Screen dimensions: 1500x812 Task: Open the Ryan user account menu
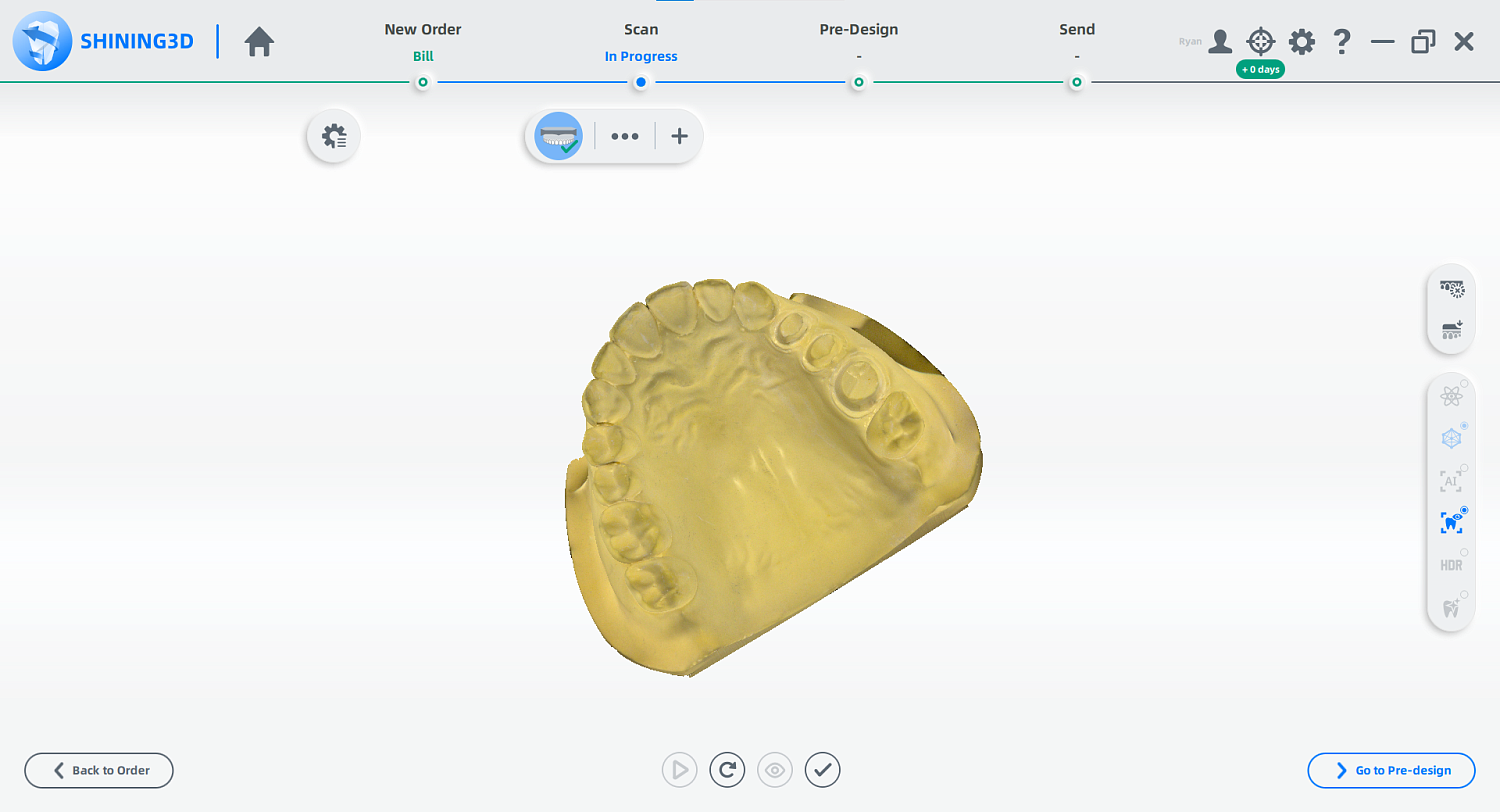pos(1219,42)
